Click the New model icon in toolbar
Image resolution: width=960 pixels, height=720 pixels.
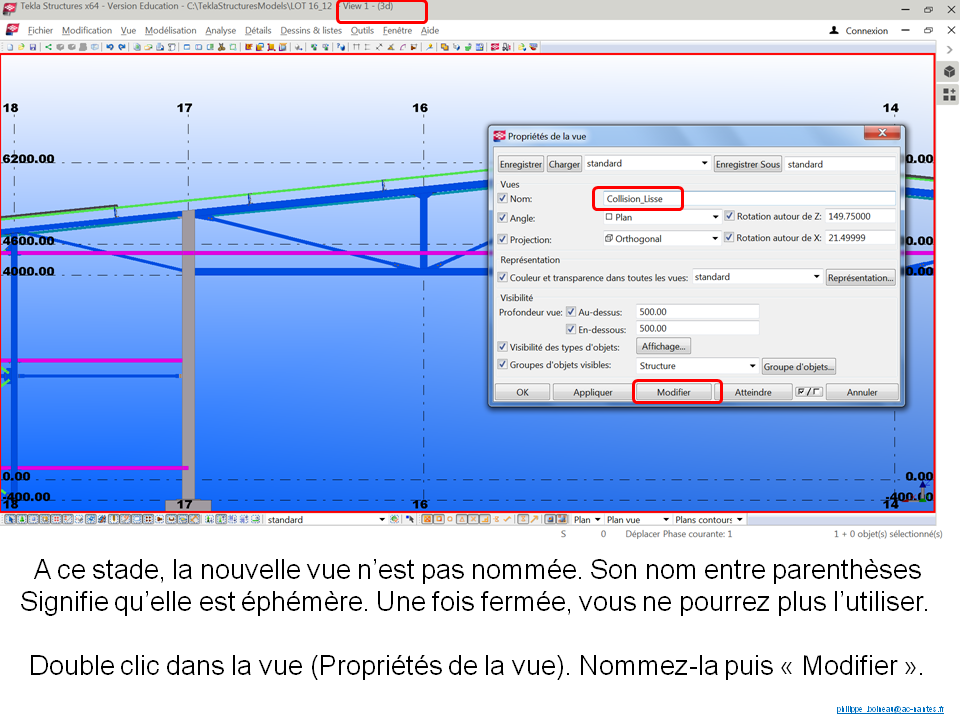[10, 47]
